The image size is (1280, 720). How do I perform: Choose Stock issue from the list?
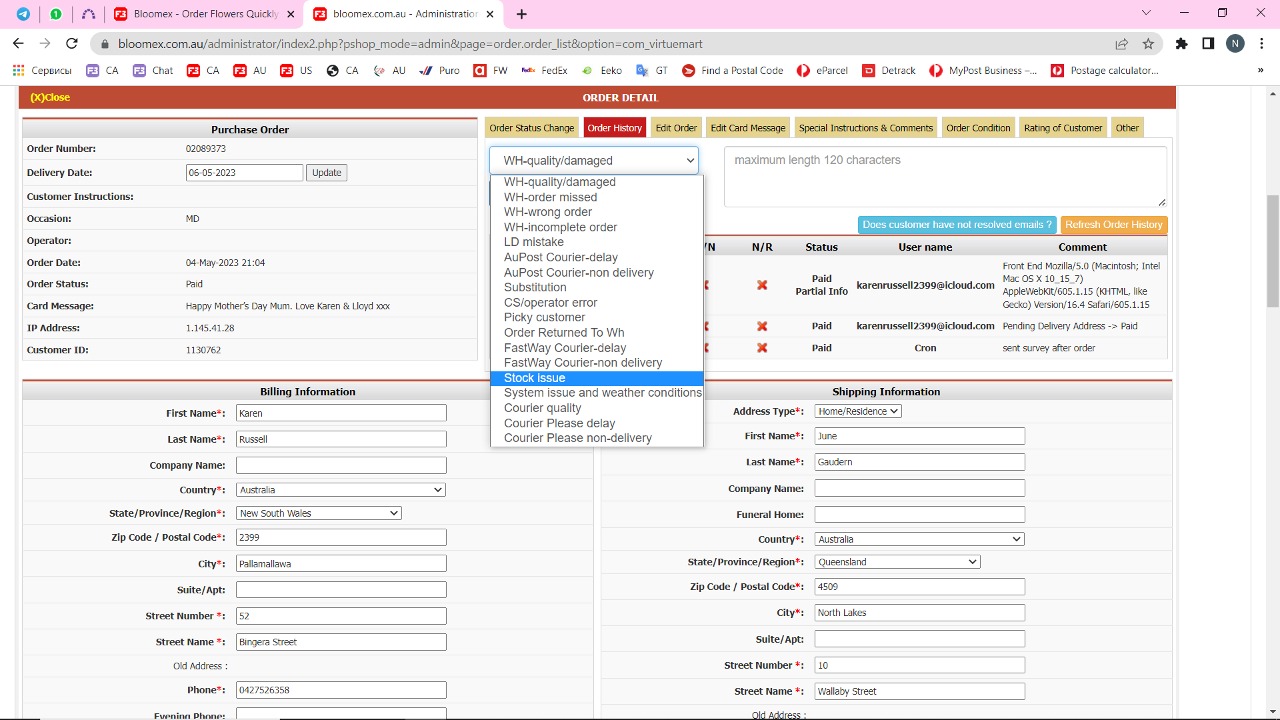tap(597, 378)
